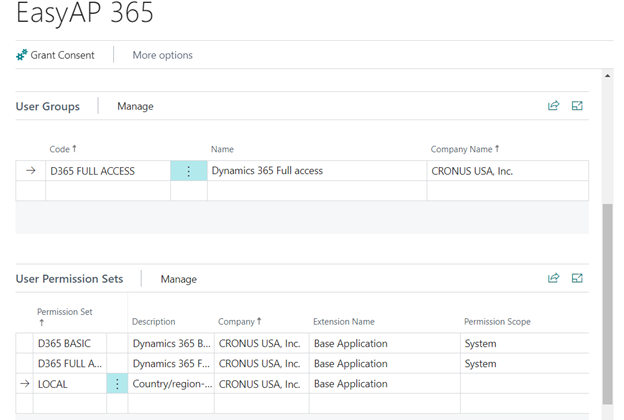Click the User Groups section heading
624x420 pixels.
coord(48,106)
